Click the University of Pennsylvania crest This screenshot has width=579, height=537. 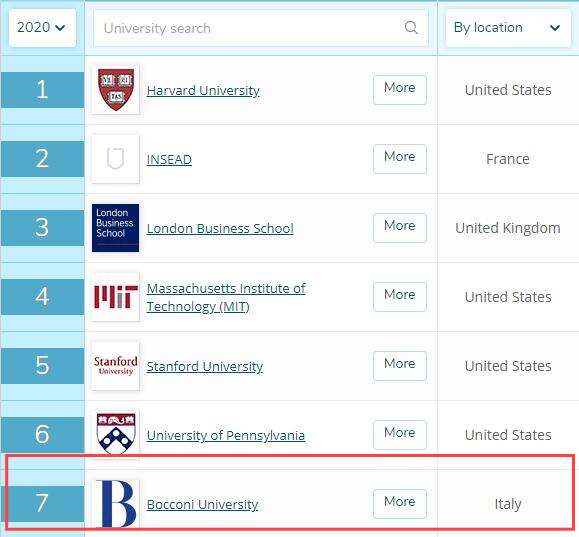116,434
